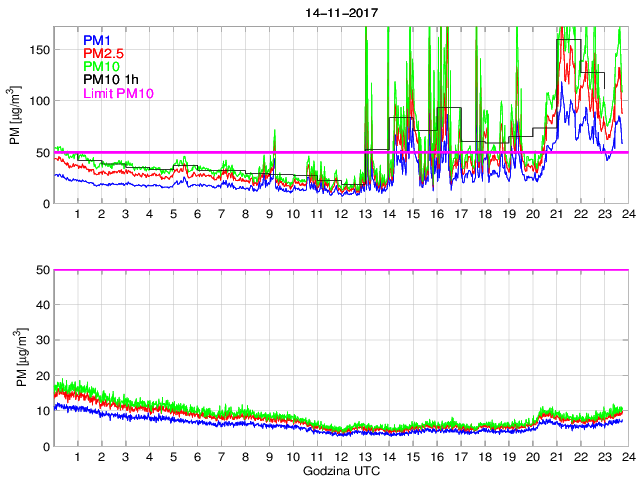
Task: Click hour 6 tick under the bottom chart
Action: (197, 457)
